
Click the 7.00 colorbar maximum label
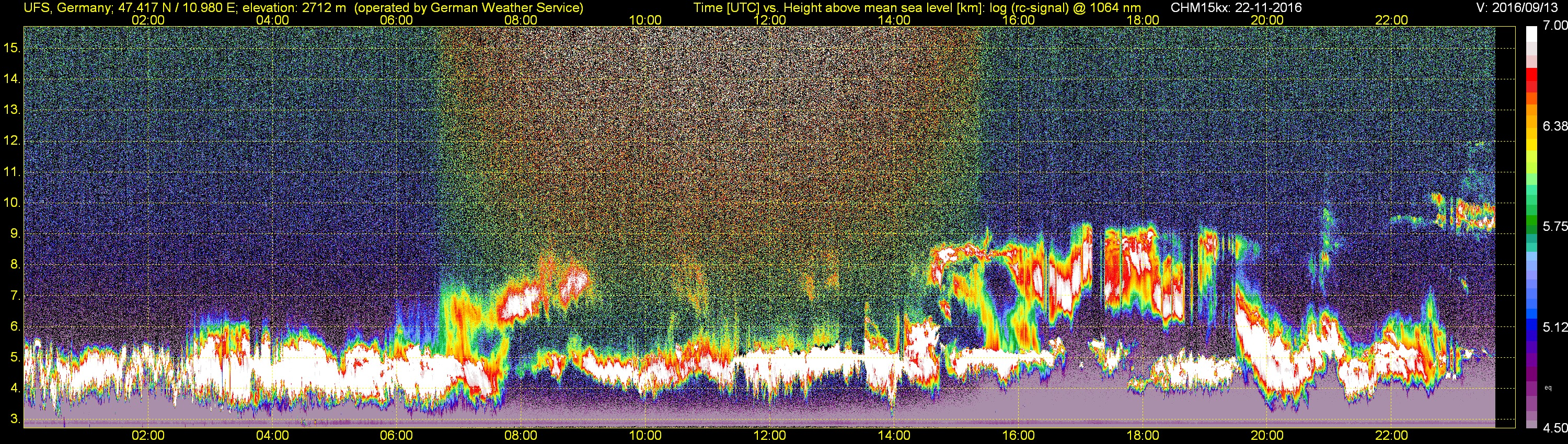pyautogui.click(x=1555, y=26)
